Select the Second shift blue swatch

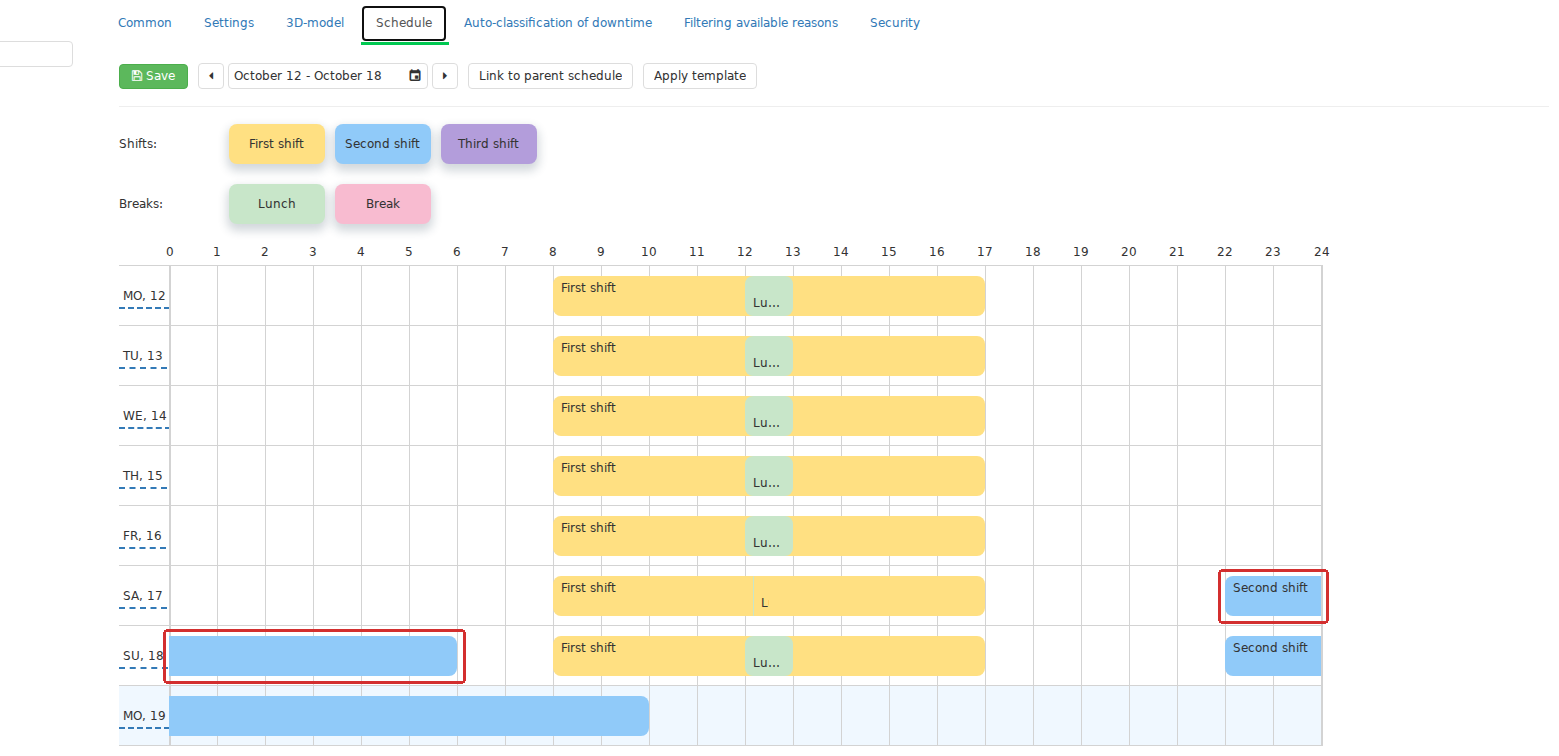pos(383,144)
